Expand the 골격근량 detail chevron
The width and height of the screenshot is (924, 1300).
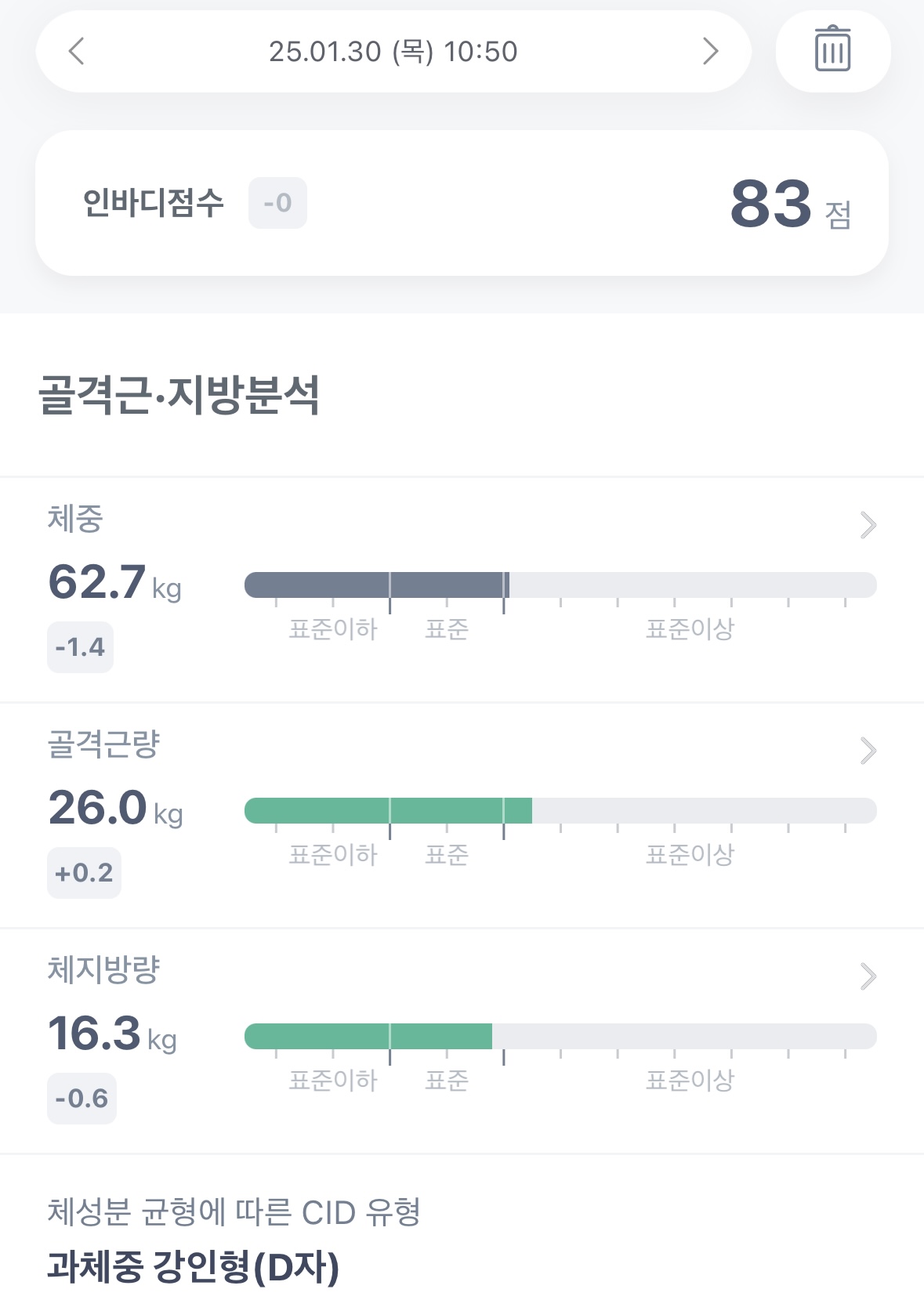[868, 751]
